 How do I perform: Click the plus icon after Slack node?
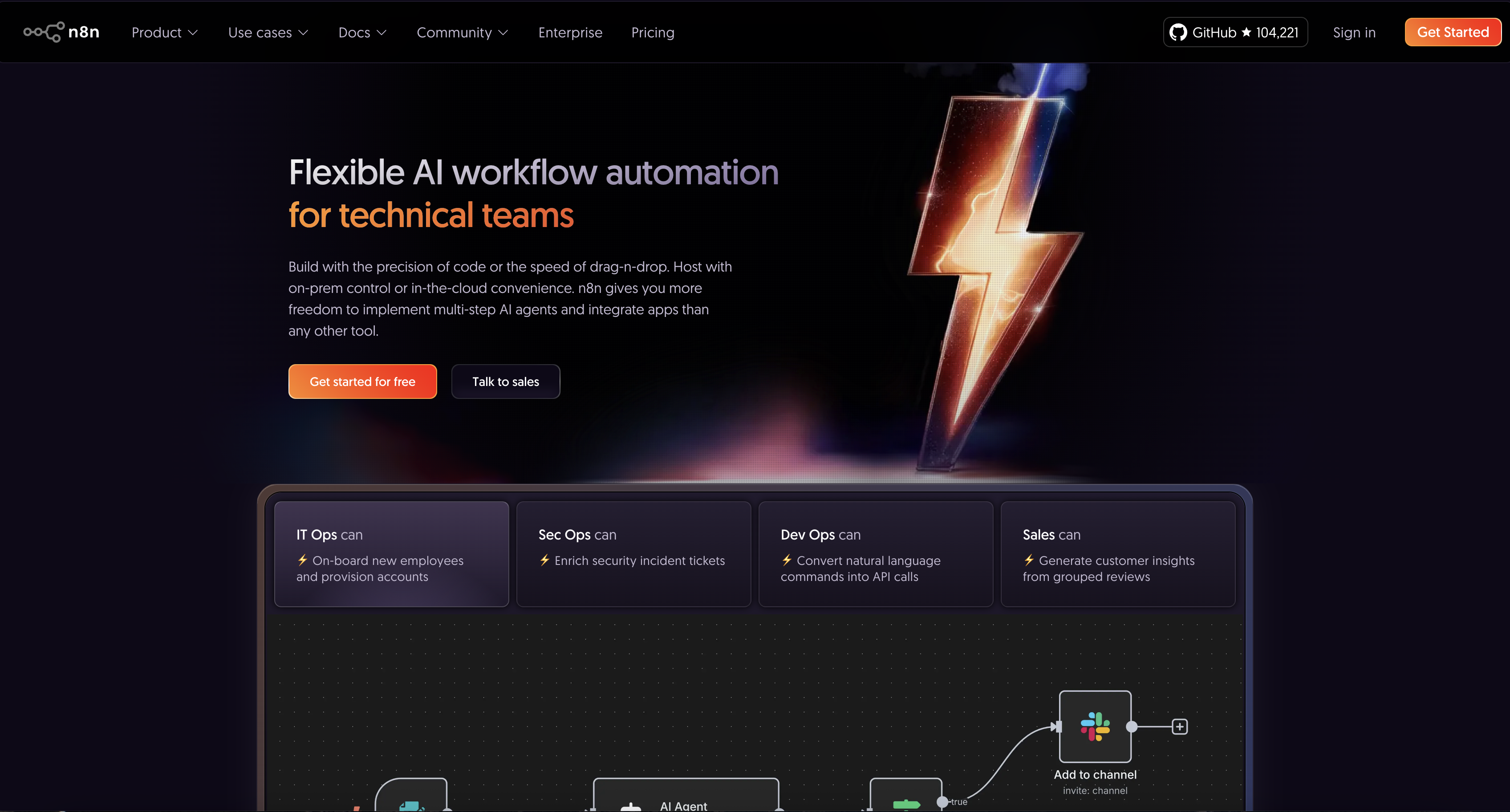tap(1179, 727)
